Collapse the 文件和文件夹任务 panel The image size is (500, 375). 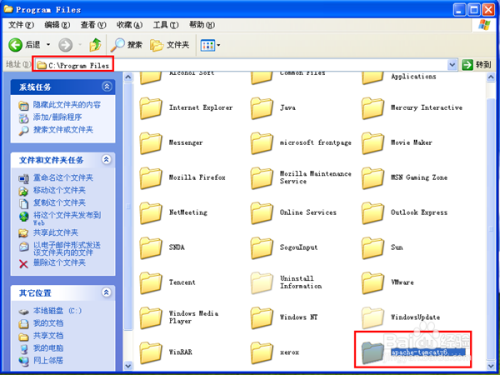pos(106,160)
